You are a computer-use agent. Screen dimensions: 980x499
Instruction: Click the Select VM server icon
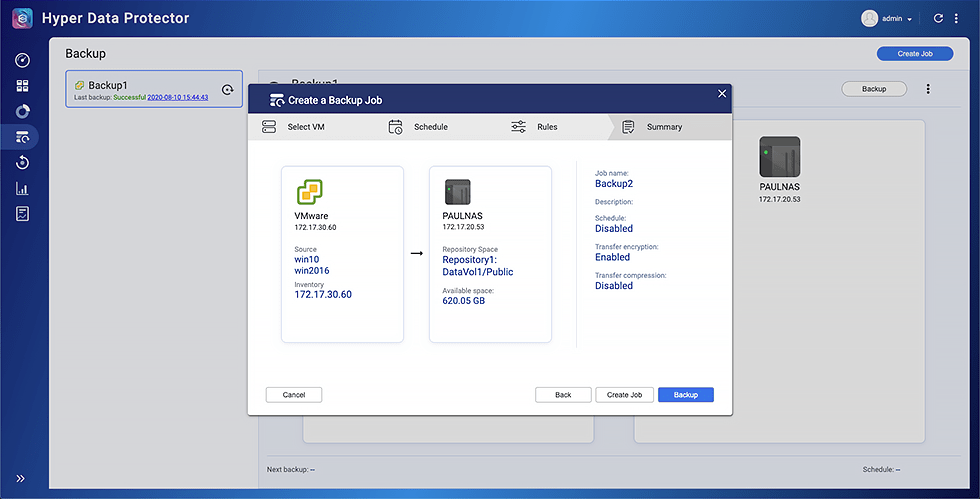click(x=269, y=127)
